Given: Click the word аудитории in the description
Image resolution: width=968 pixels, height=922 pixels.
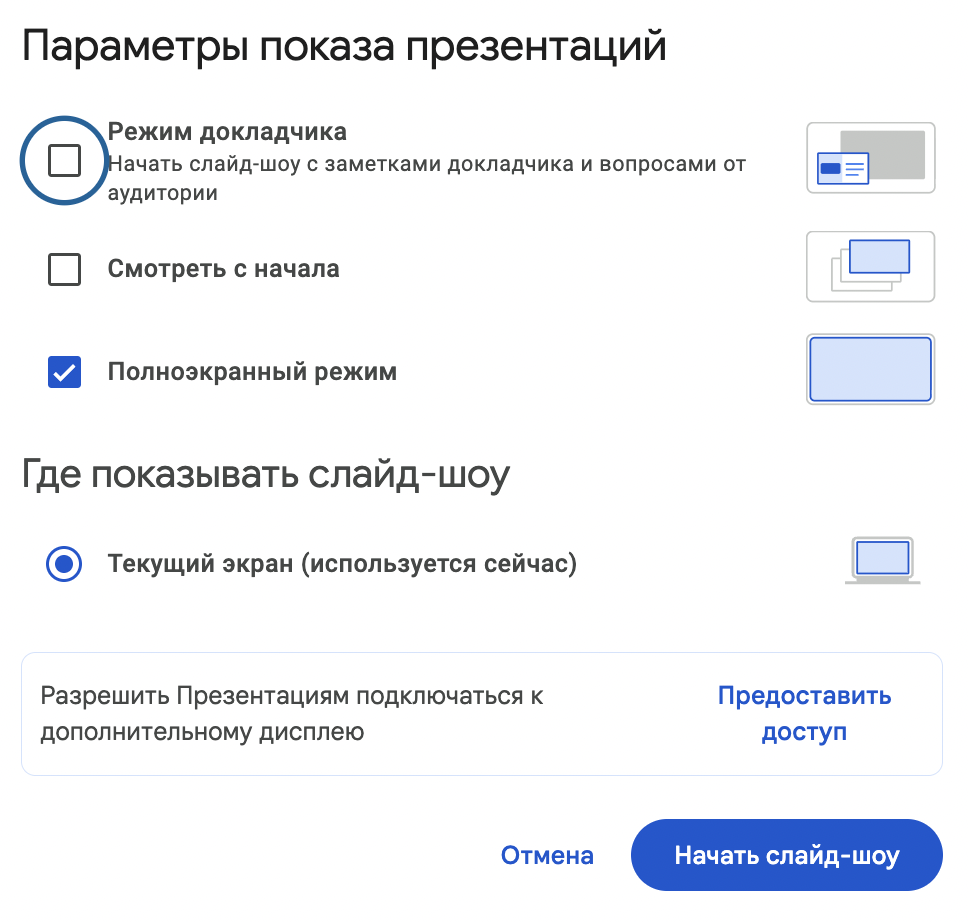Looking at the screenshot, I should click(x=163, y=191).
